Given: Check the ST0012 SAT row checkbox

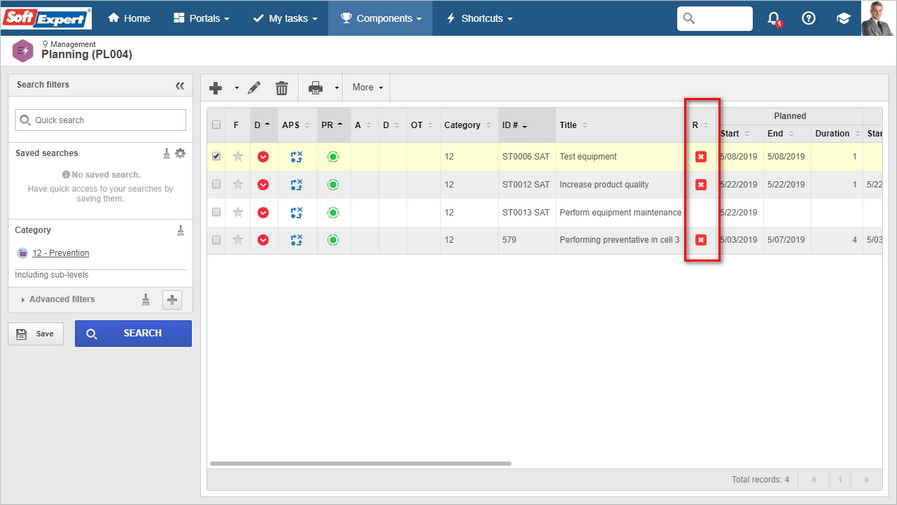Looking at the screenshot, I should tap(216, 184).
